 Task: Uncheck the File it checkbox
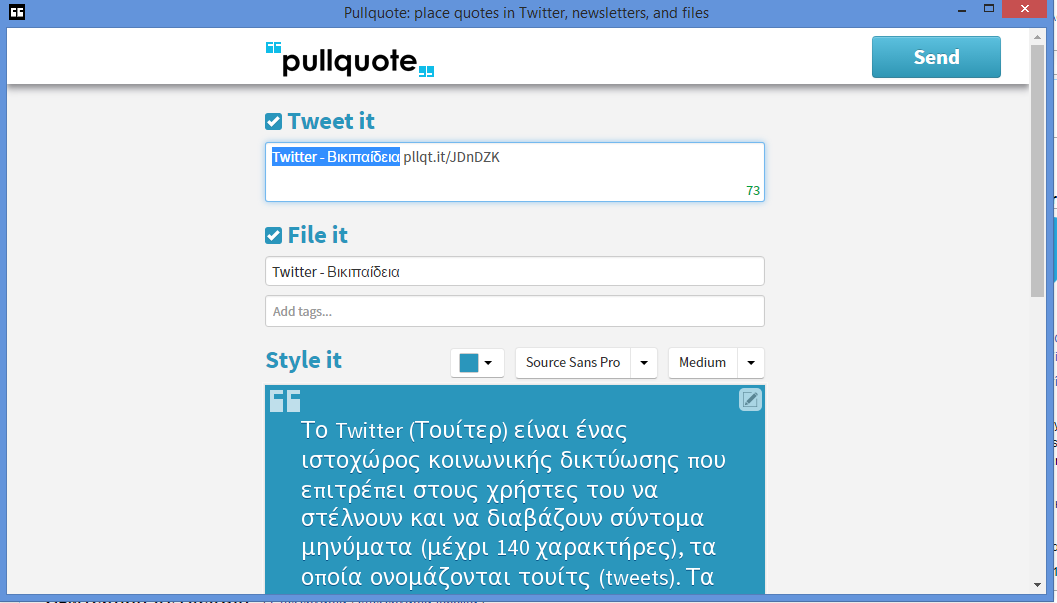(x=274, y=236)
